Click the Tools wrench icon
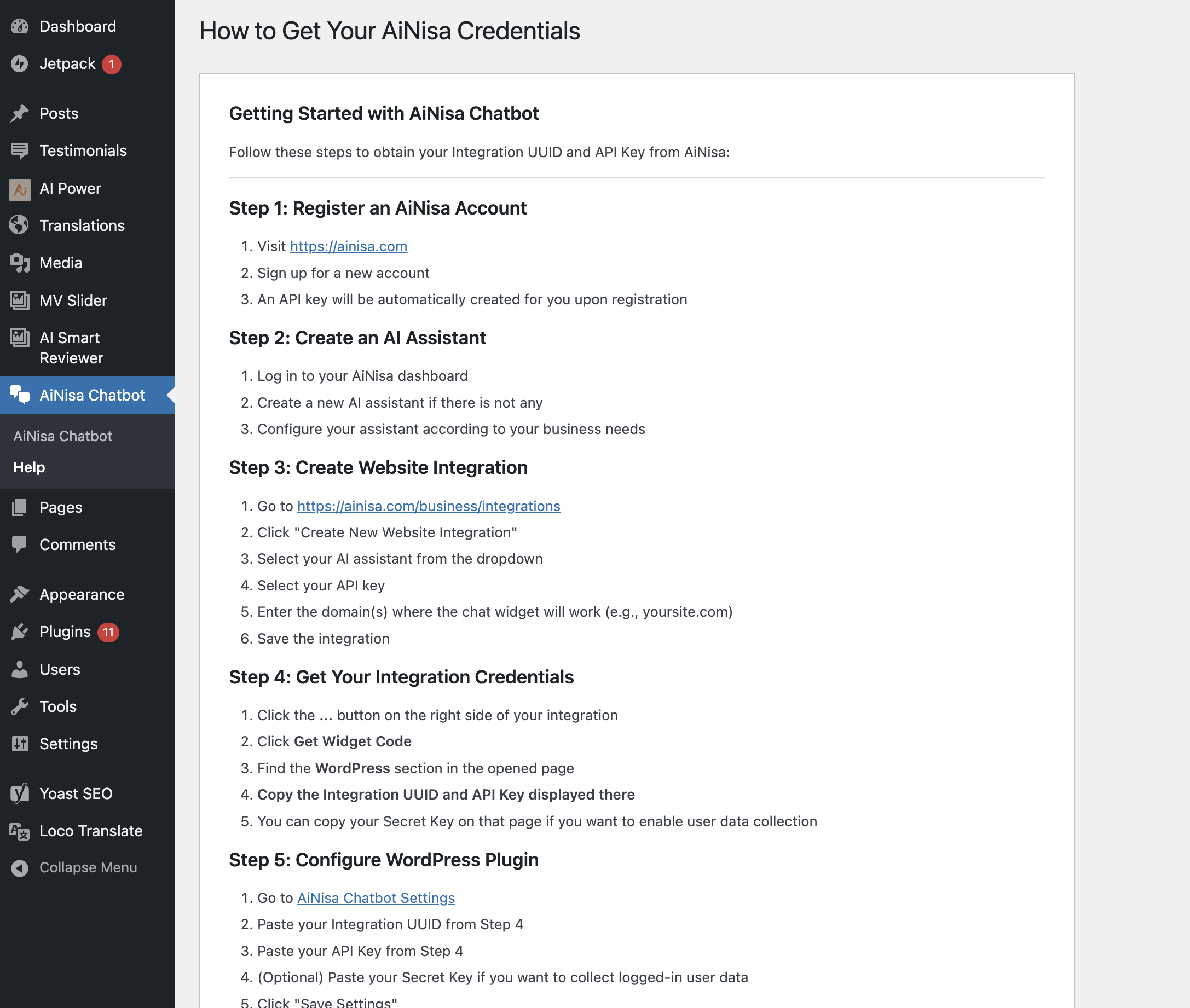 pos(20,706)
